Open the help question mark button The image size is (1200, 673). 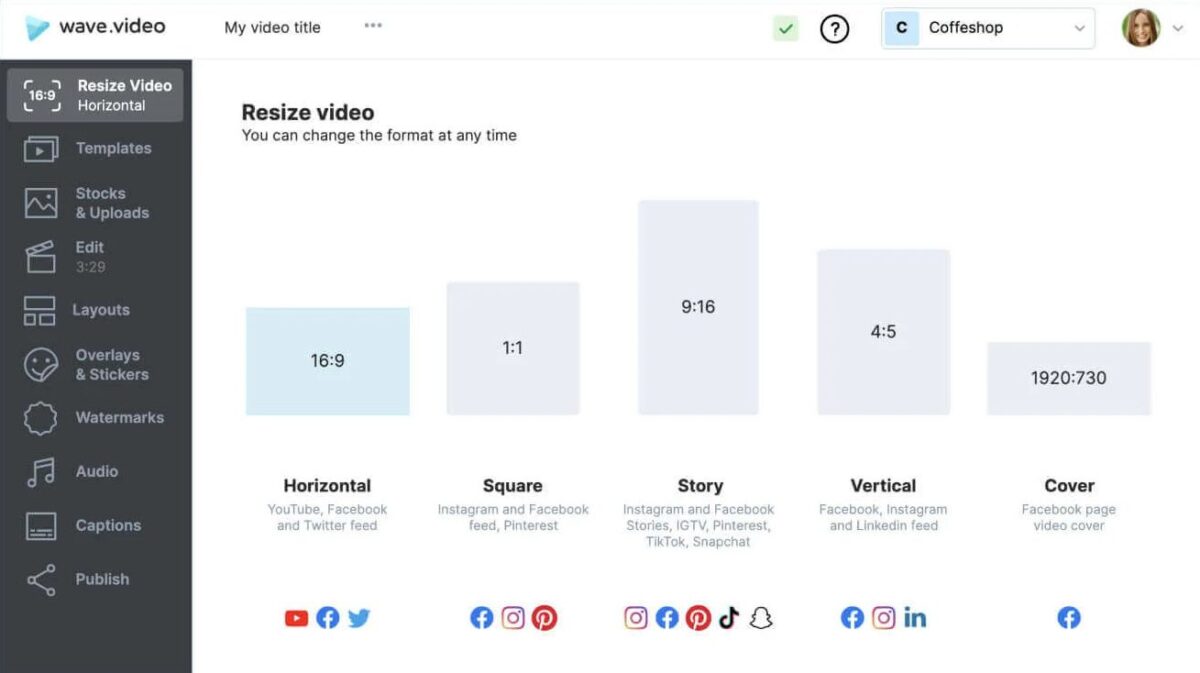(x=834, y=28)
